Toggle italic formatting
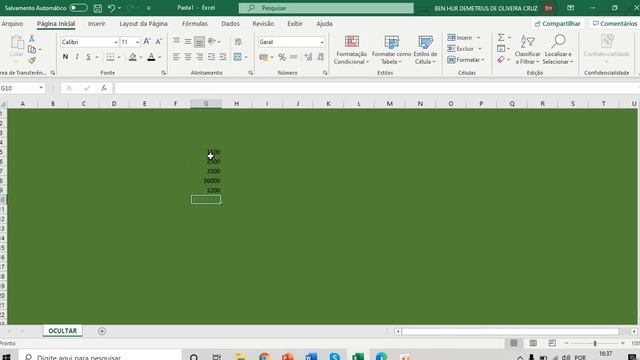640x360 pixels. (x=77, y=57)
